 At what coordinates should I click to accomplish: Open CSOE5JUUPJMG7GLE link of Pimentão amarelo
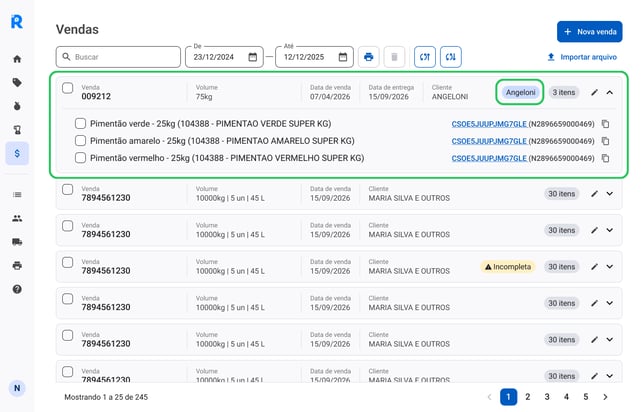pos(489,141)
